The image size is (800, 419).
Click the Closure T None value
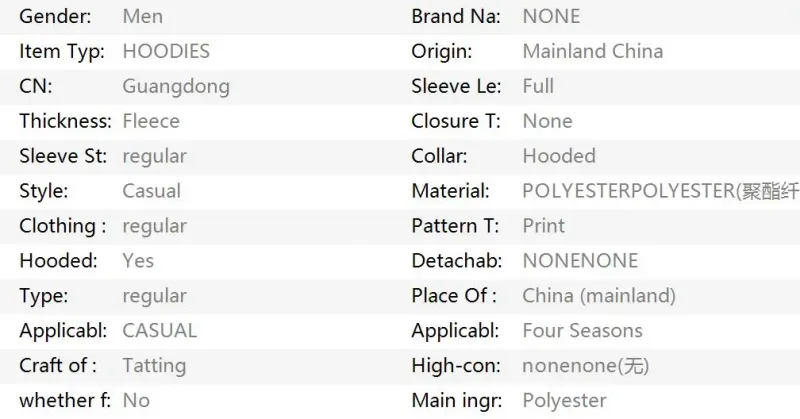pos(547,121)
